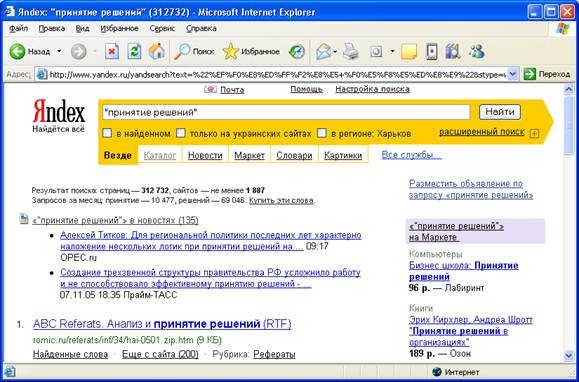Click the yellow note Discuss icon

(x=409, y=52)
